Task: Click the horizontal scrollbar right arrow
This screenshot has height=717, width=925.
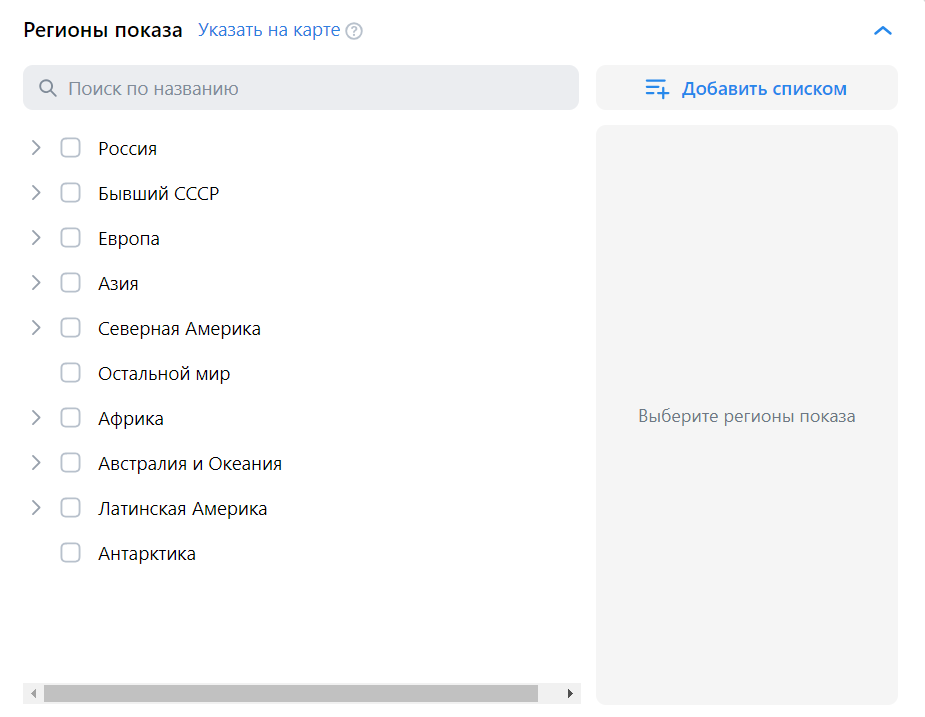Action: click(x=570, y=693)
